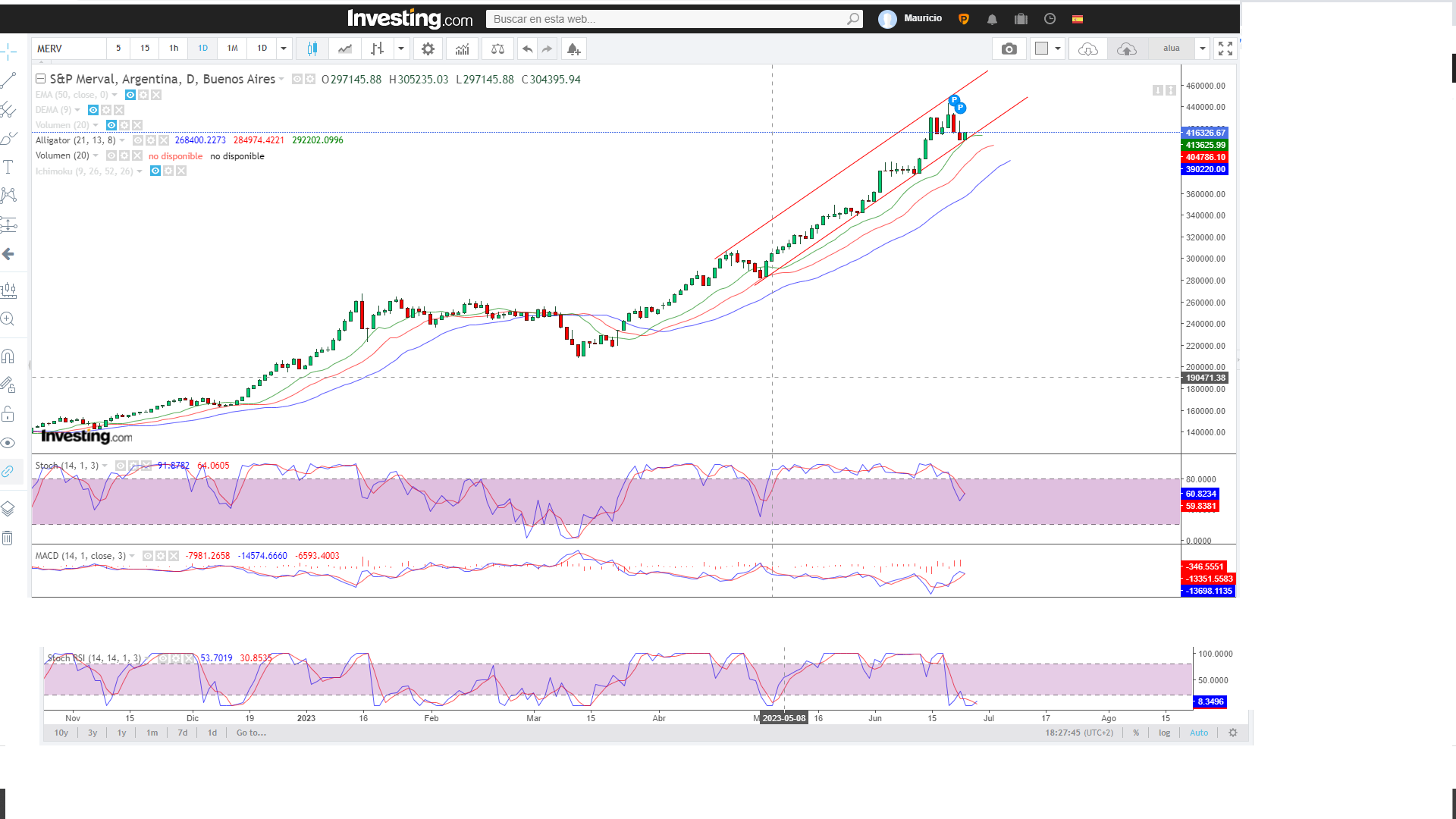The height and width of the screenshot is (819, 1456).
Task: Select the 1y time range
Action: pyautogui.click(x=121, y=733)
